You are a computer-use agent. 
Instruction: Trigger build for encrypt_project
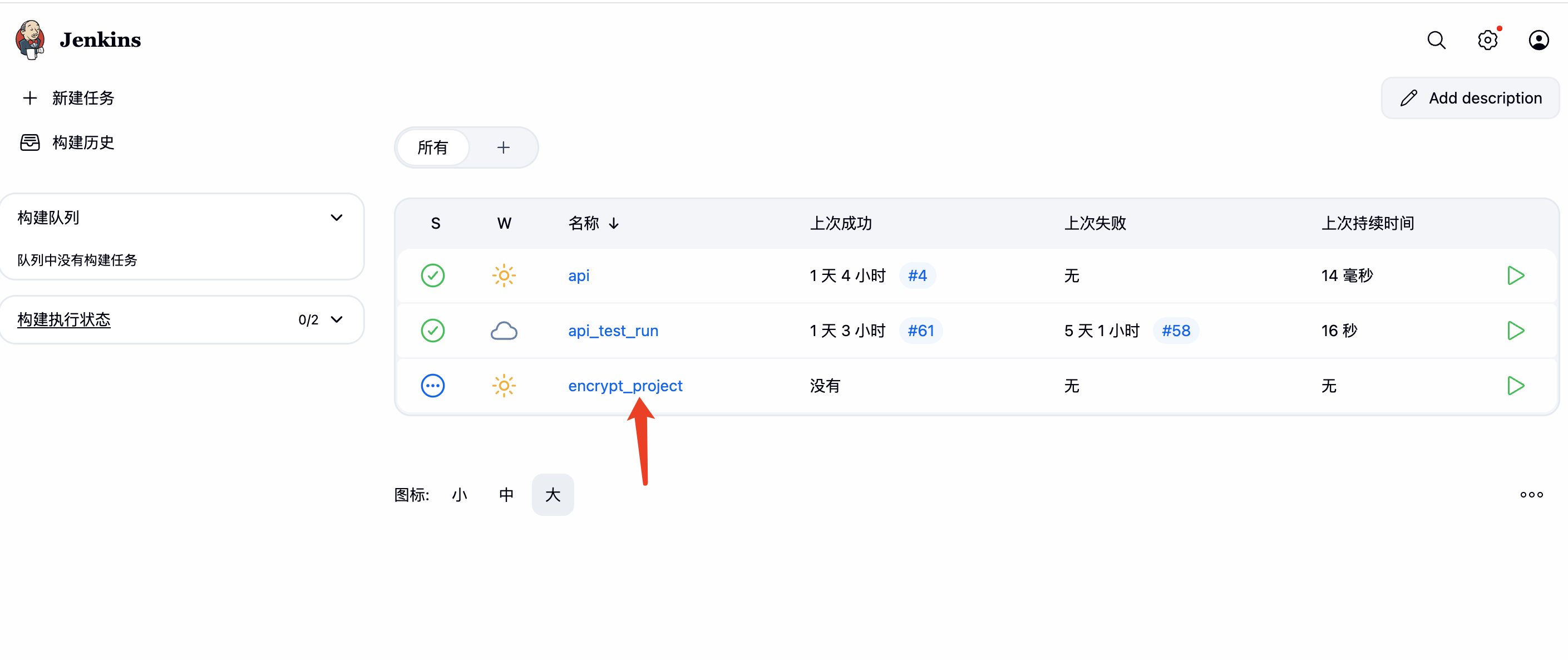1515,386
